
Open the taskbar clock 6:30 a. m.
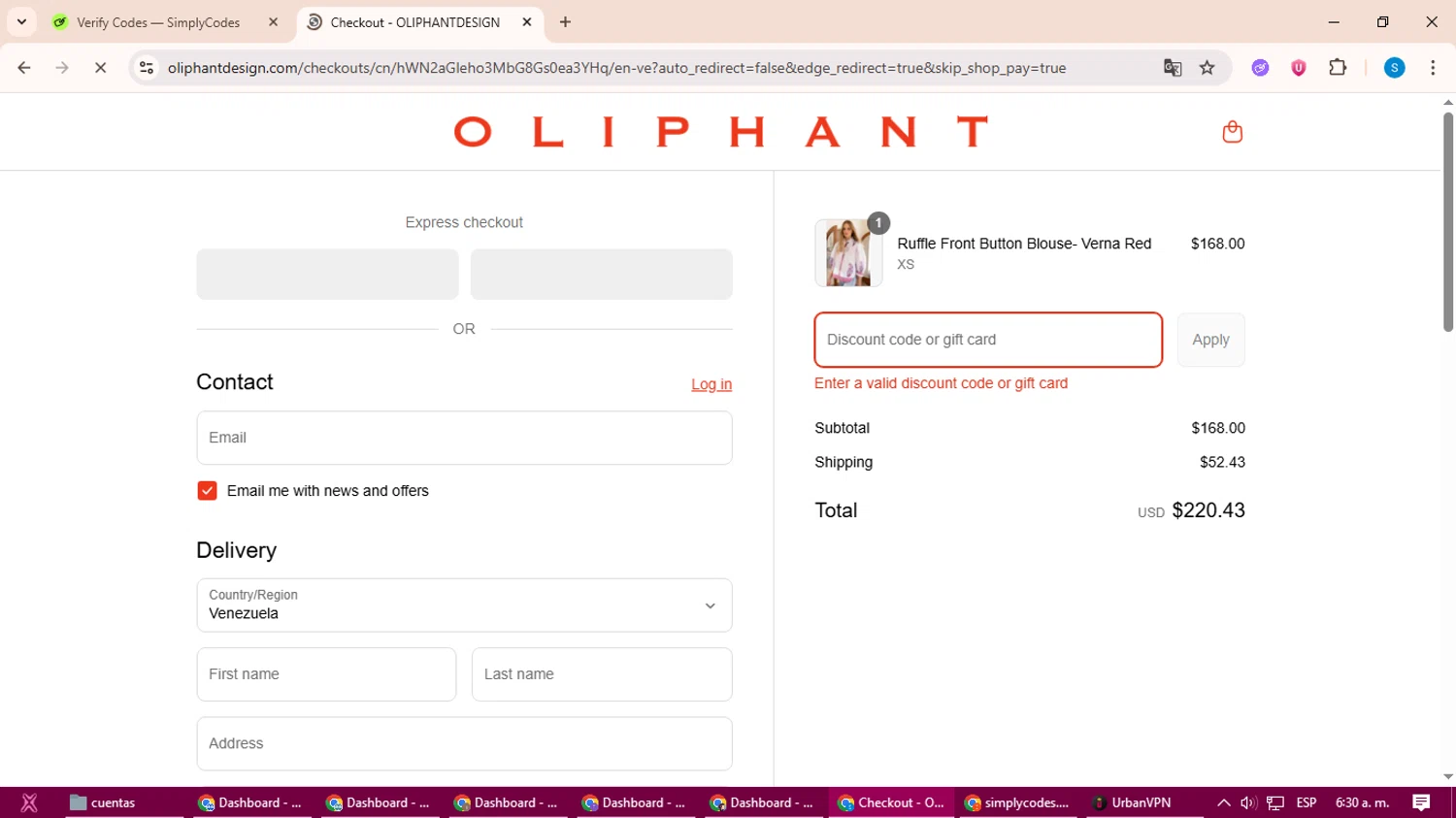tap(1362, 802)
